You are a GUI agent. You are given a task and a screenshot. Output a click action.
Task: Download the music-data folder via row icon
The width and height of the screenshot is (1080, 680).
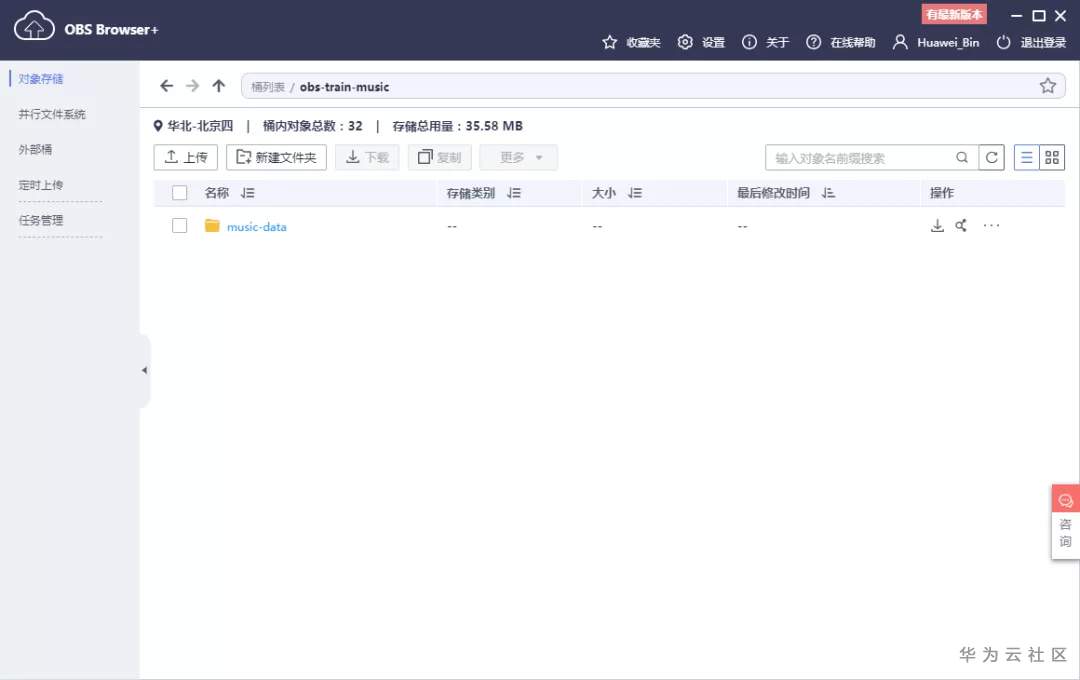point(937,225)
